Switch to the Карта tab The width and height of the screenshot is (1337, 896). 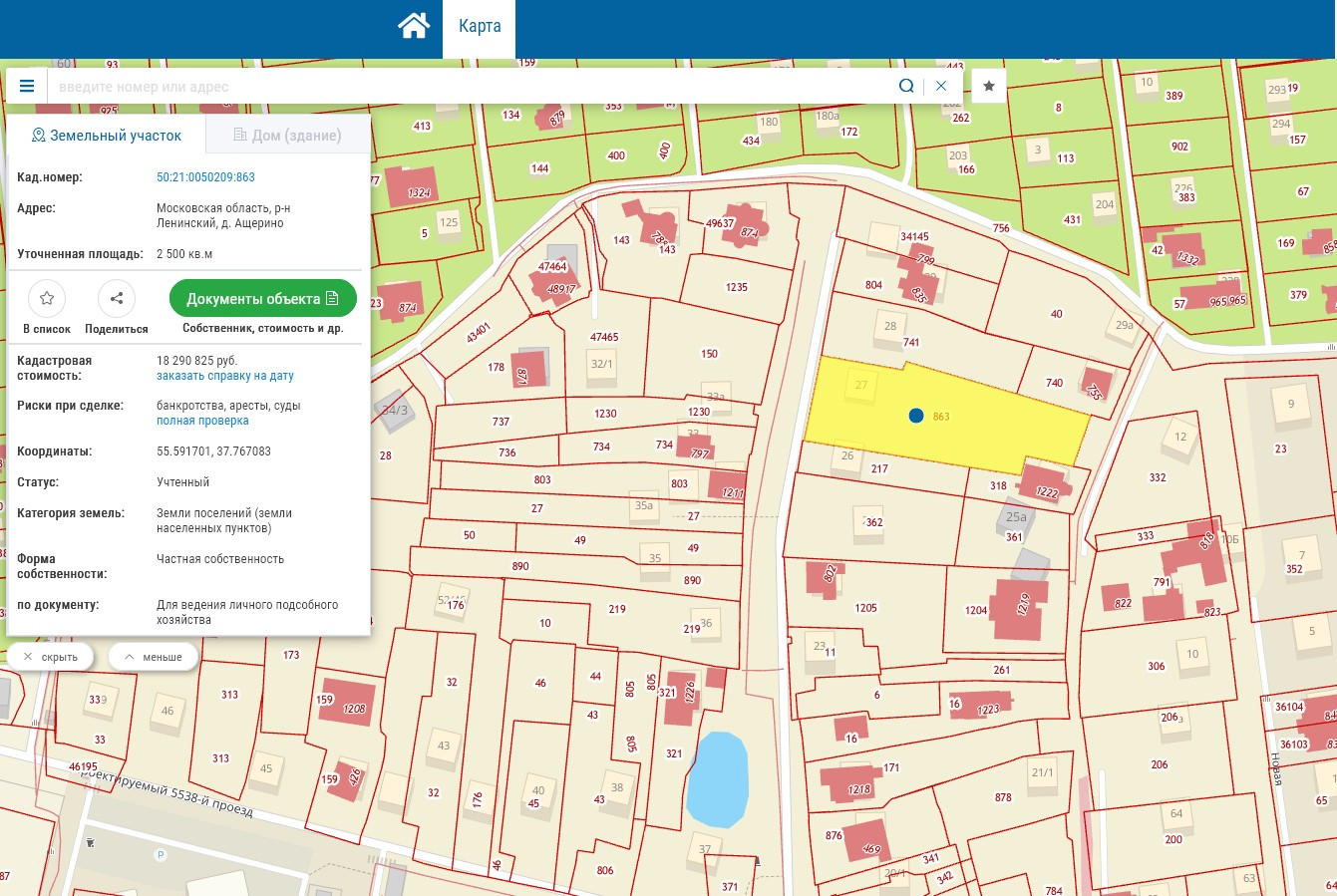479,27
